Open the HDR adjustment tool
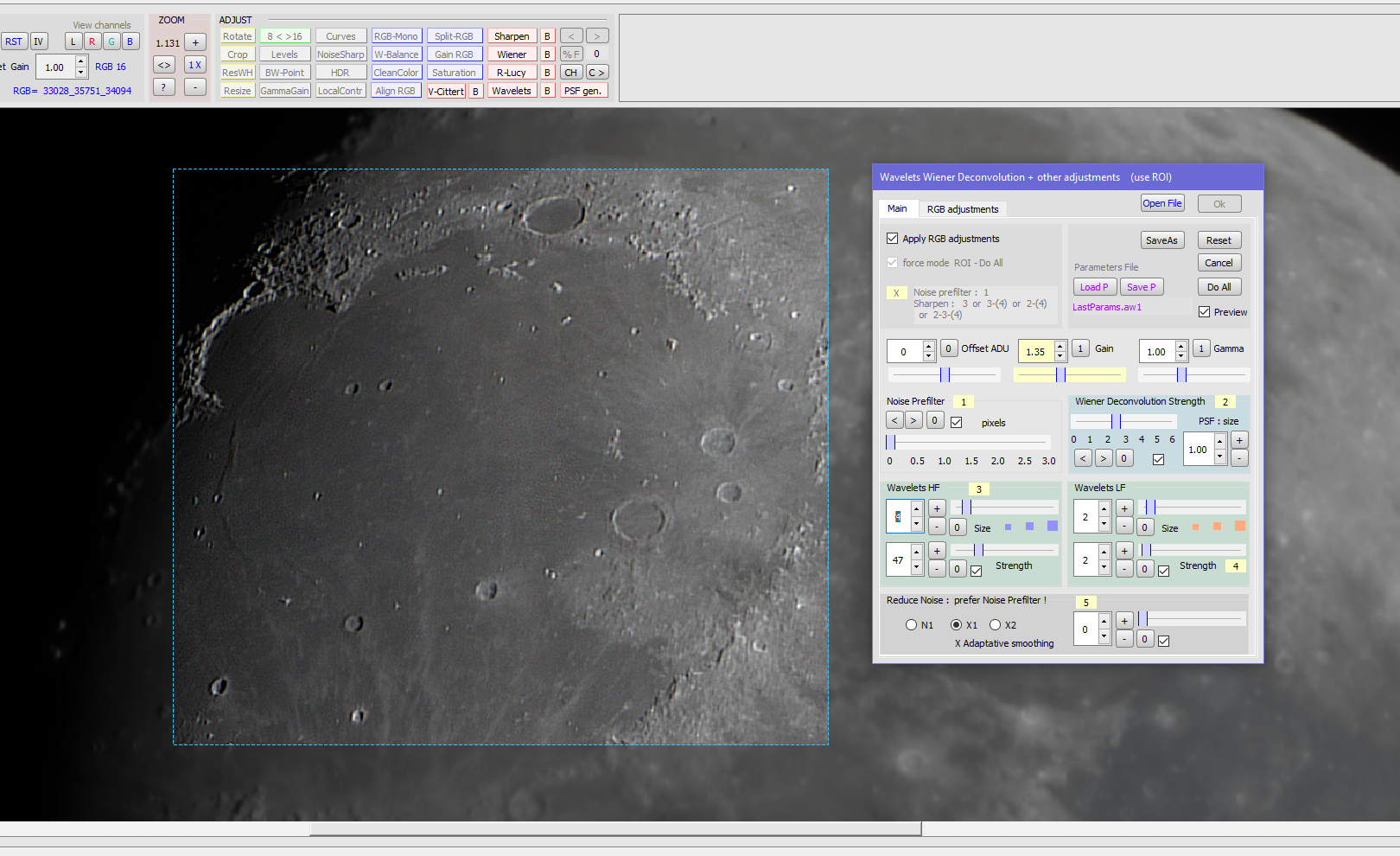The width and height of the screenshot is (1400, 856). click(x=340, y=72)
